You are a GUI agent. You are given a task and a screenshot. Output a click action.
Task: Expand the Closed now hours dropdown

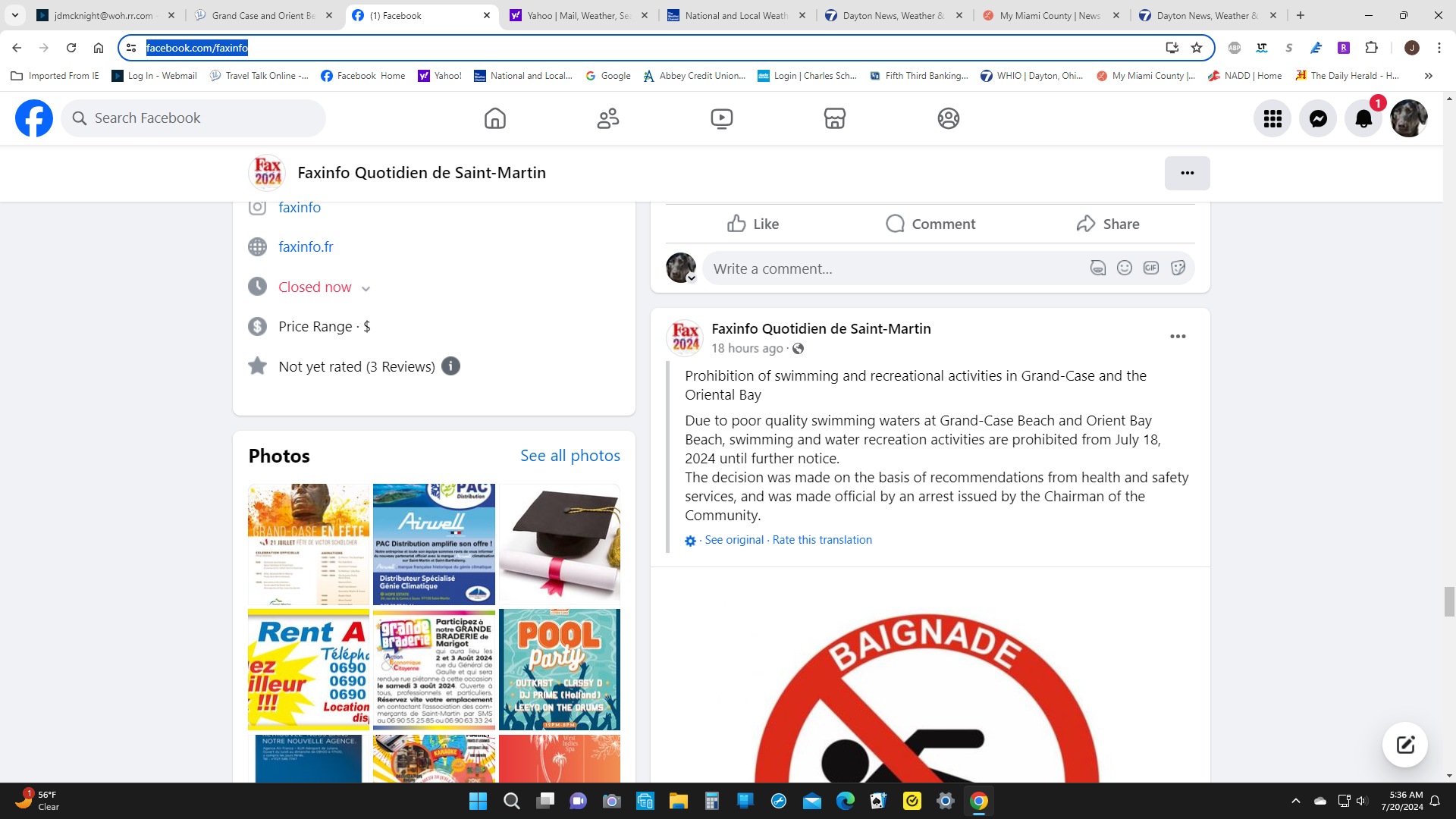click(366, 288)
